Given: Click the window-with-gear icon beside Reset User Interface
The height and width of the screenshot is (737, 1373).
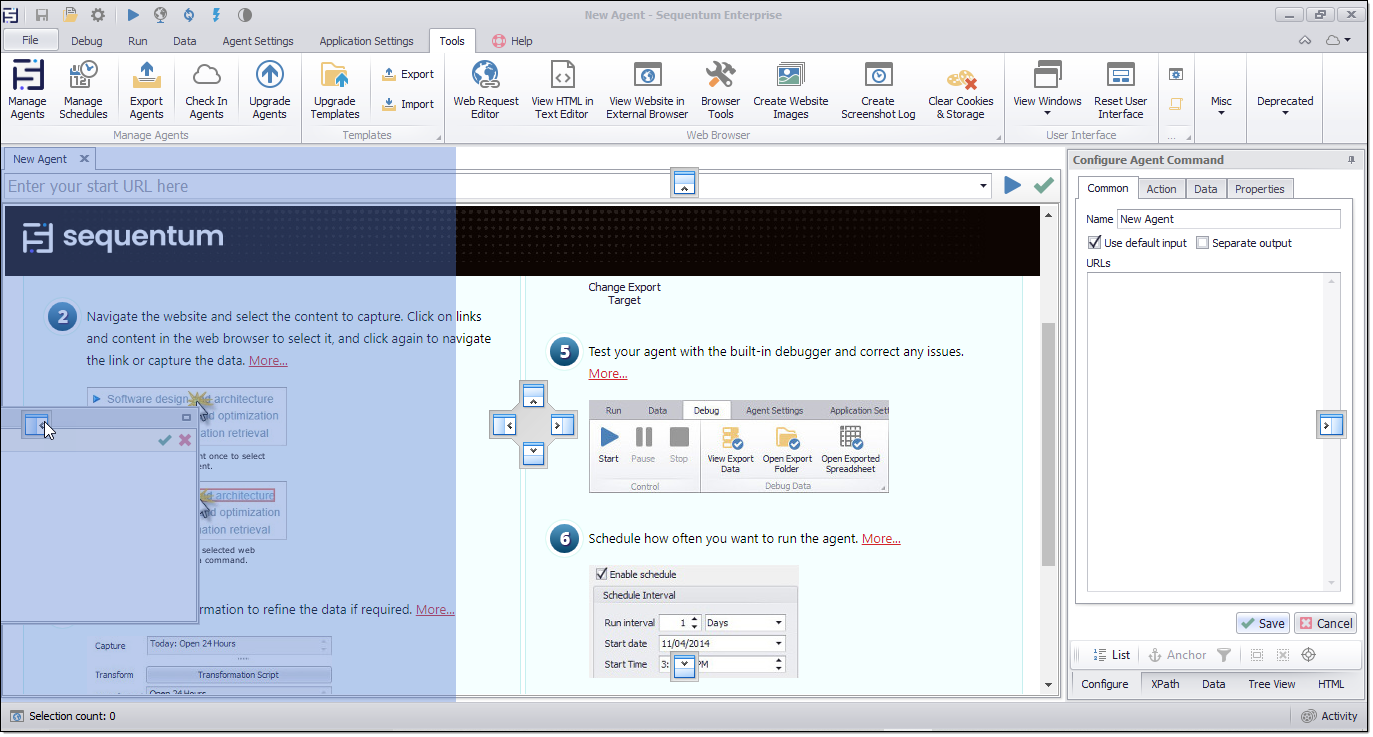Looking at the screenshot, I should 1176,74.
